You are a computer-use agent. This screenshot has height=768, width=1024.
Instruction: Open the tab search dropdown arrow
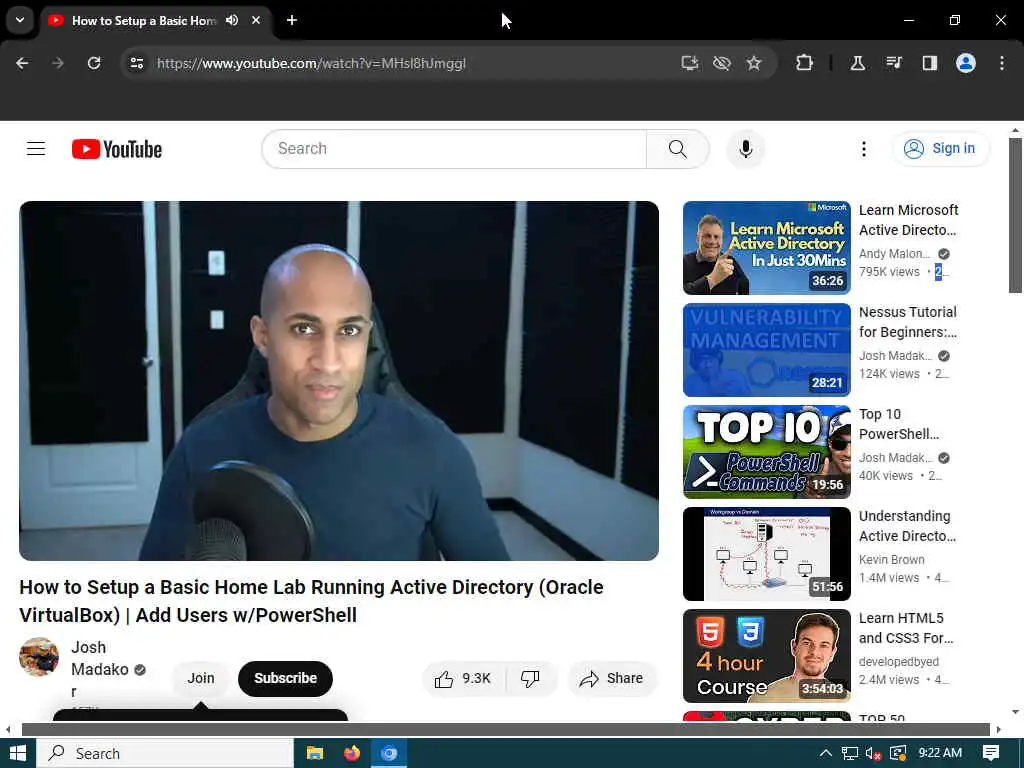(20, 20)
